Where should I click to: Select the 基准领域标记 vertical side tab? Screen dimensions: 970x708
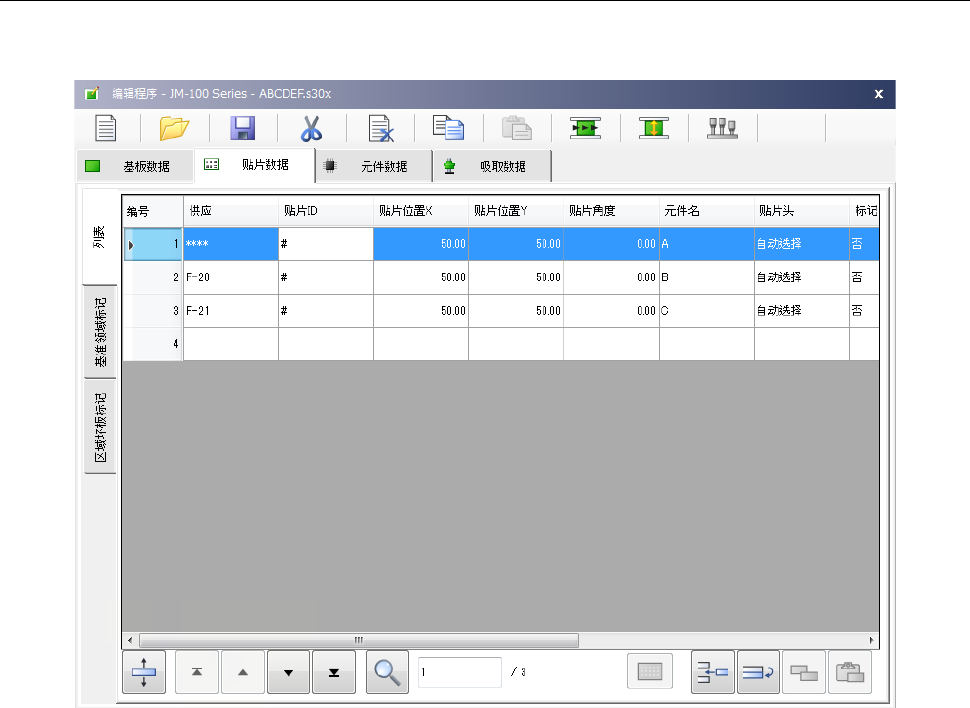[100, 332]
